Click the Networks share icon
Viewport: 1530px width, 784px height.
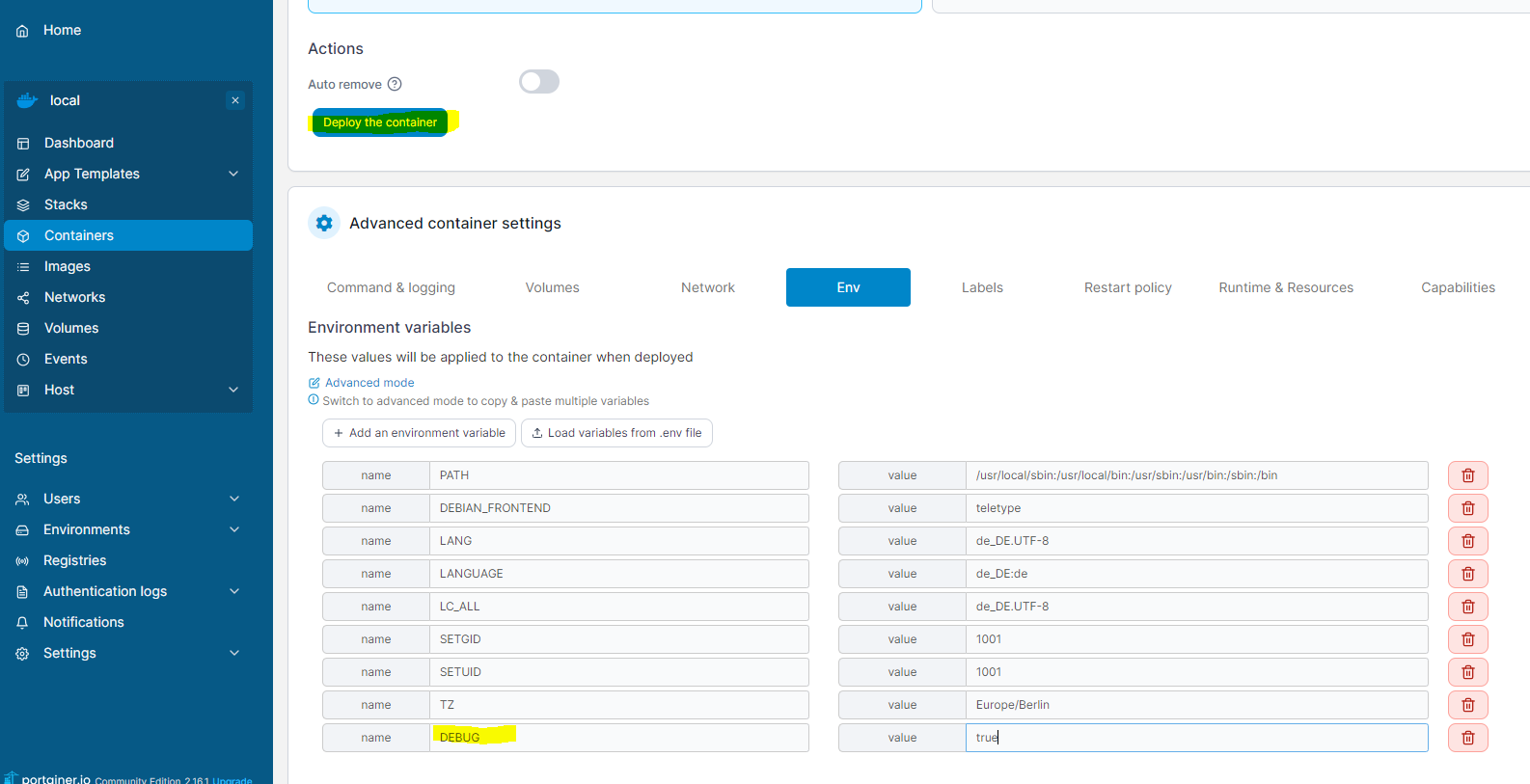pos(23,298)
